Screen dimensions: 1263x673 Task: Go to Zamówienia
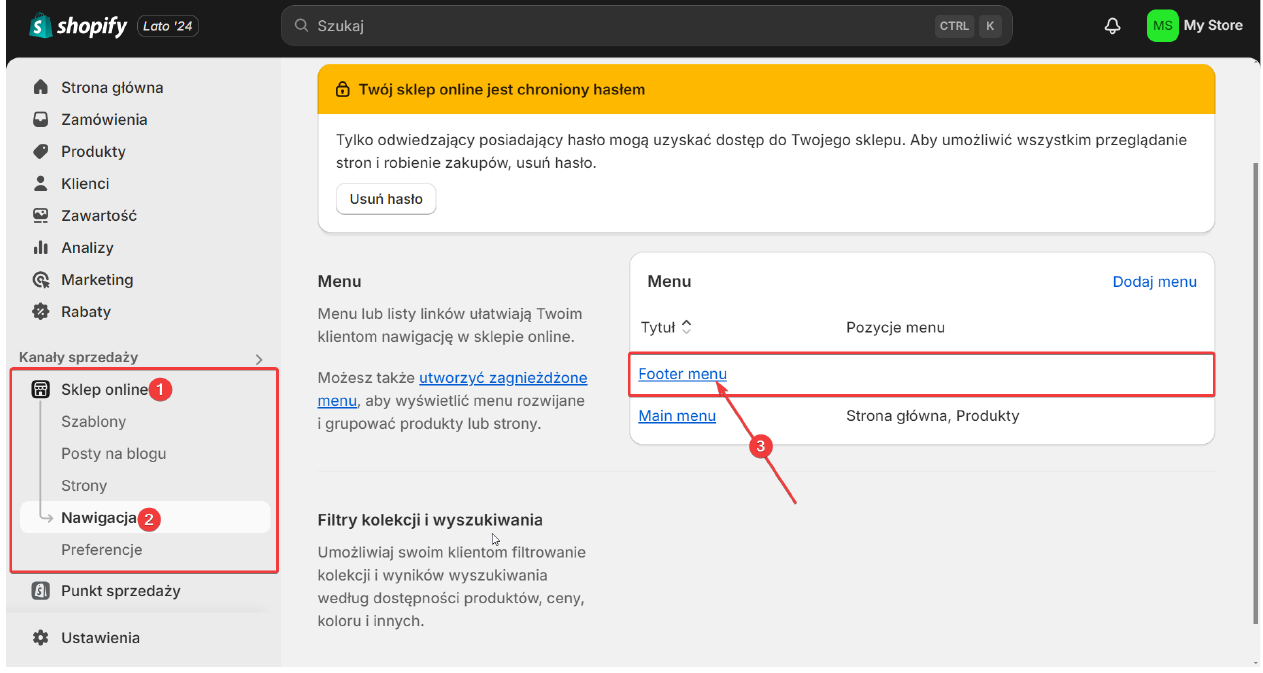104,119
